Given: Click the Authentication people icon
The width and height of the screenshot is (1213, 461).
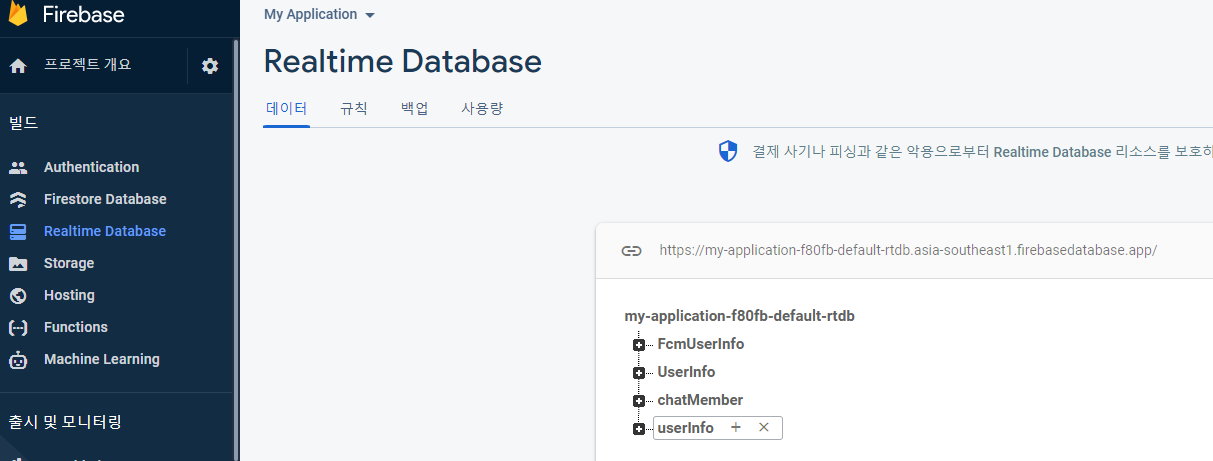Looking at the screenshot, I should coord(18,167).
